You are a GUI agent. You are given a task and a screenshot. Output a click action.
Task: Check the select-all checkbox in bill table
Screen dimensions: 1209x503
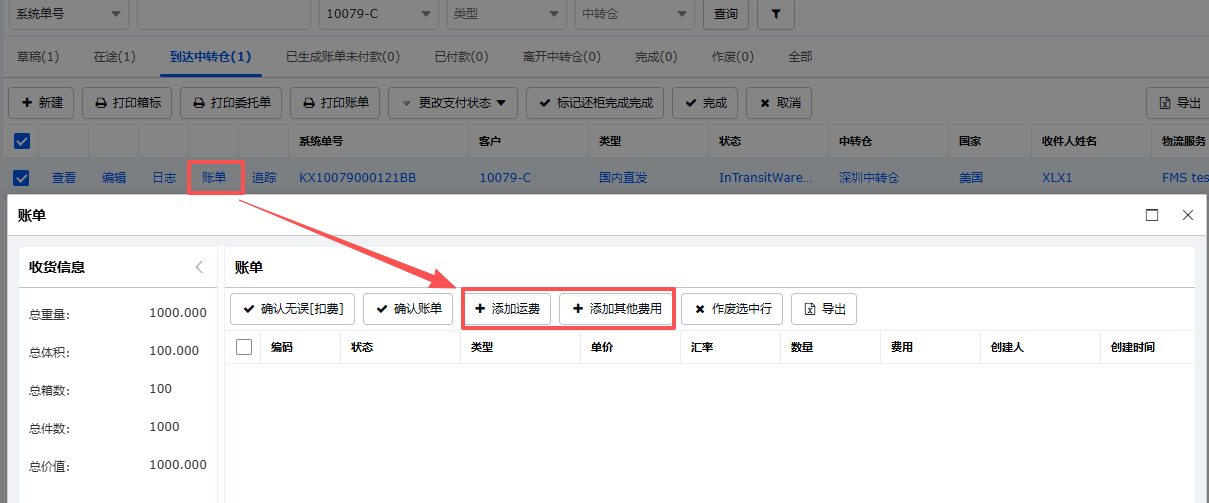(x=244, y=347)
